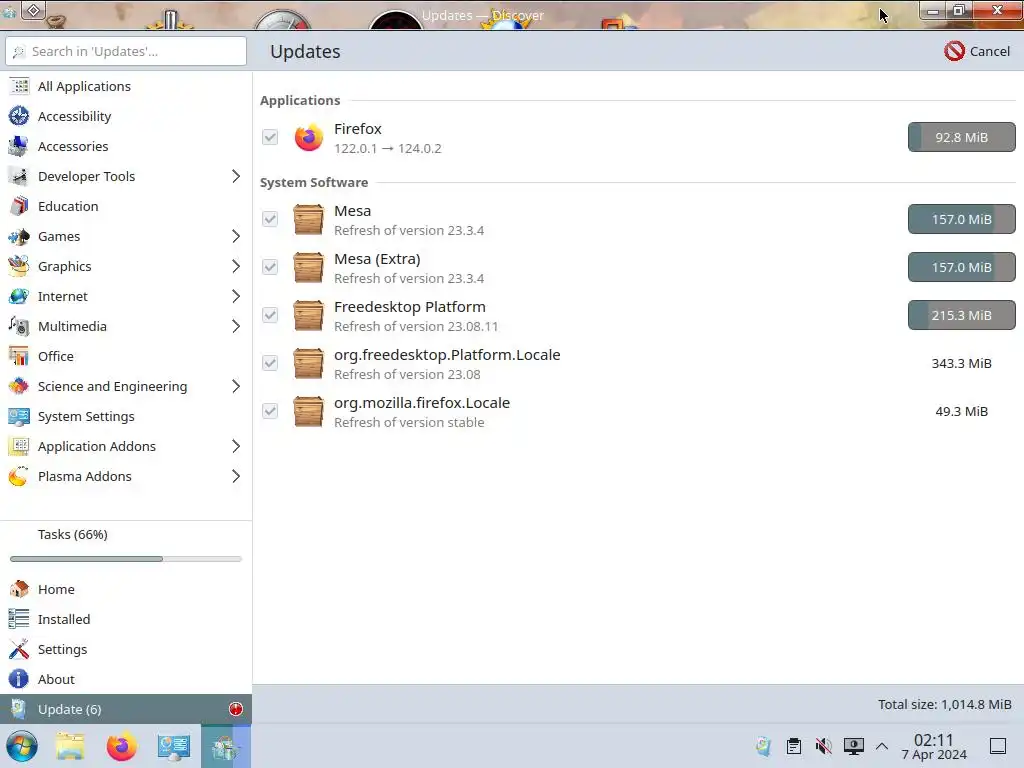Click the Accessories category icon
This screenshot has height=768, width=1024.
[x=19, y=146]
